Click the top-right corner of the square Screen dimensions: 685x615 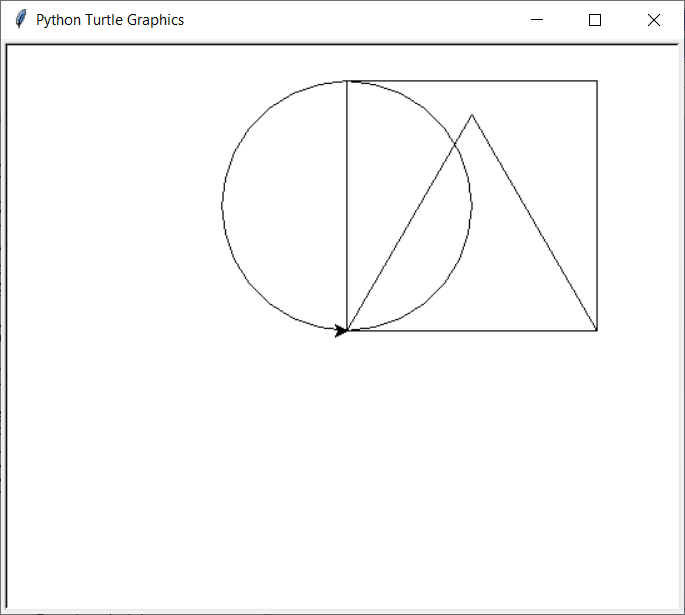click(x=597, y=81)
